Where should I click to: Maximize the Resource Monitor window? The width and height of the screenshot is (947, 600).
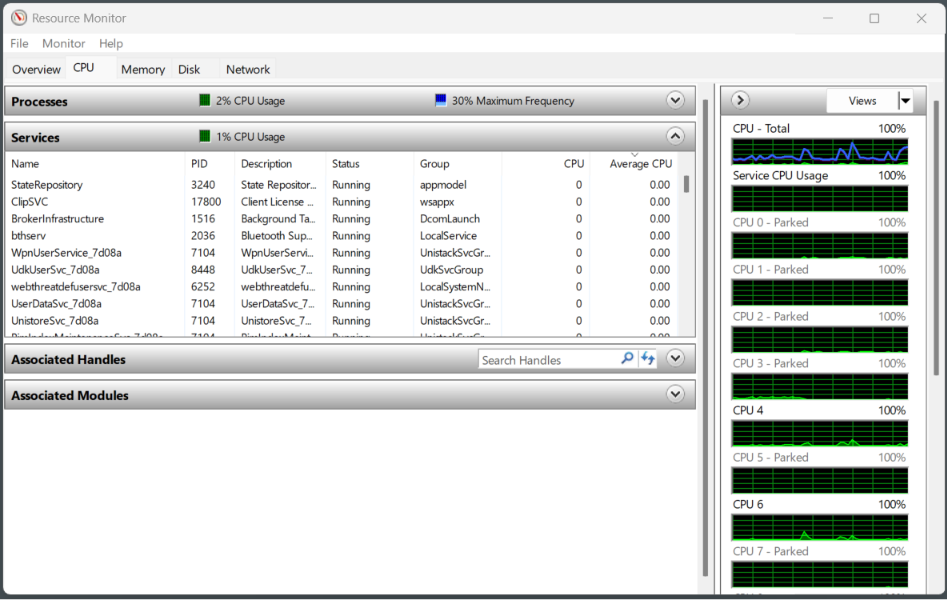874,18
